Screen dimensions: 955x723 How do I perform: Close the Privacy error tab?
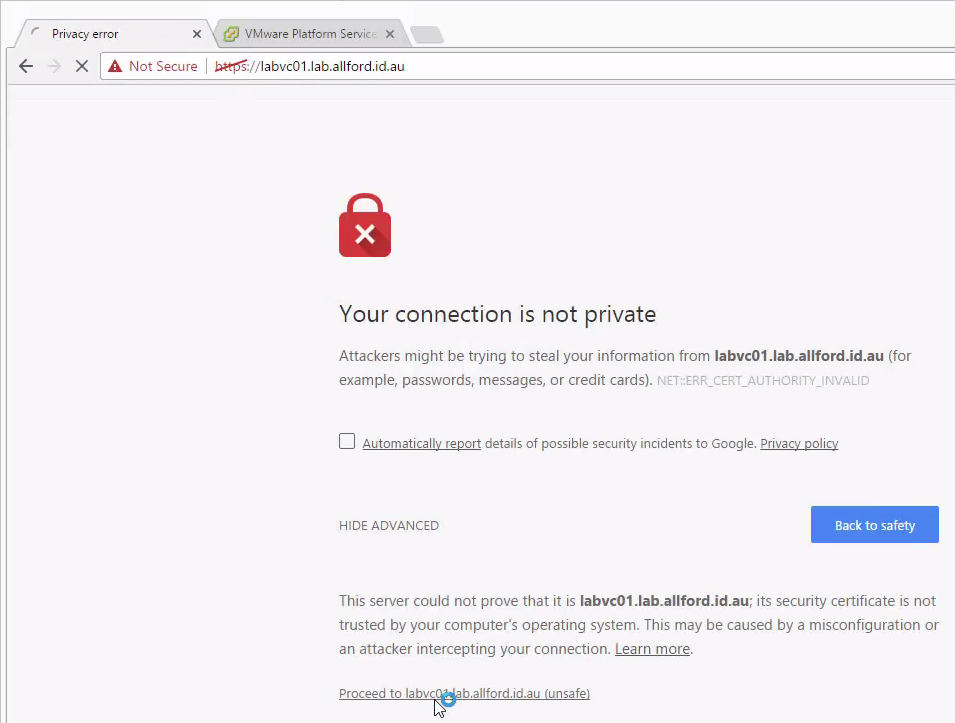197,34
